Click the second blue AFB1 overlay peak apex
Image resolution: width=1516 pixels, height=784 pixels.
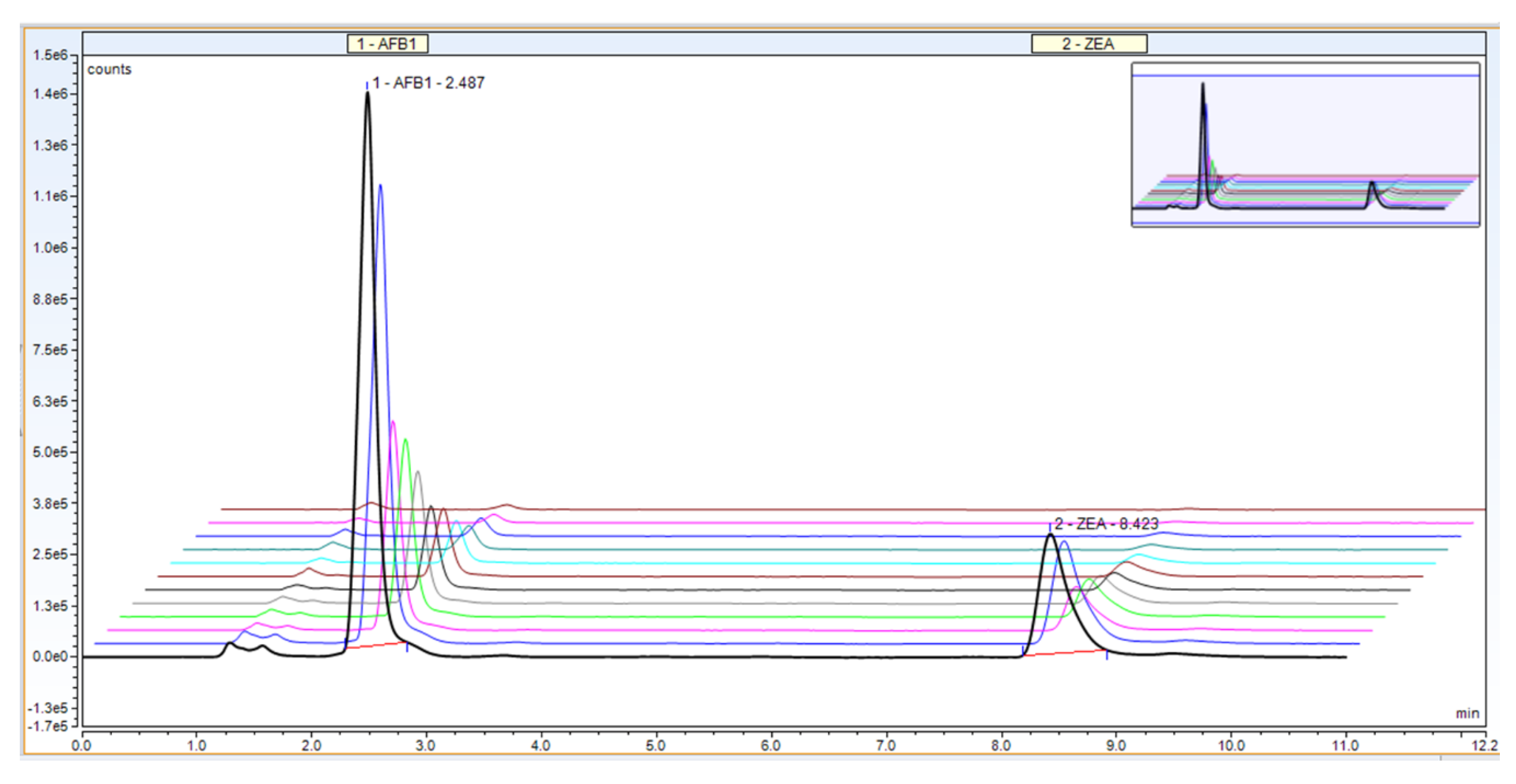(x=380, y=187)
